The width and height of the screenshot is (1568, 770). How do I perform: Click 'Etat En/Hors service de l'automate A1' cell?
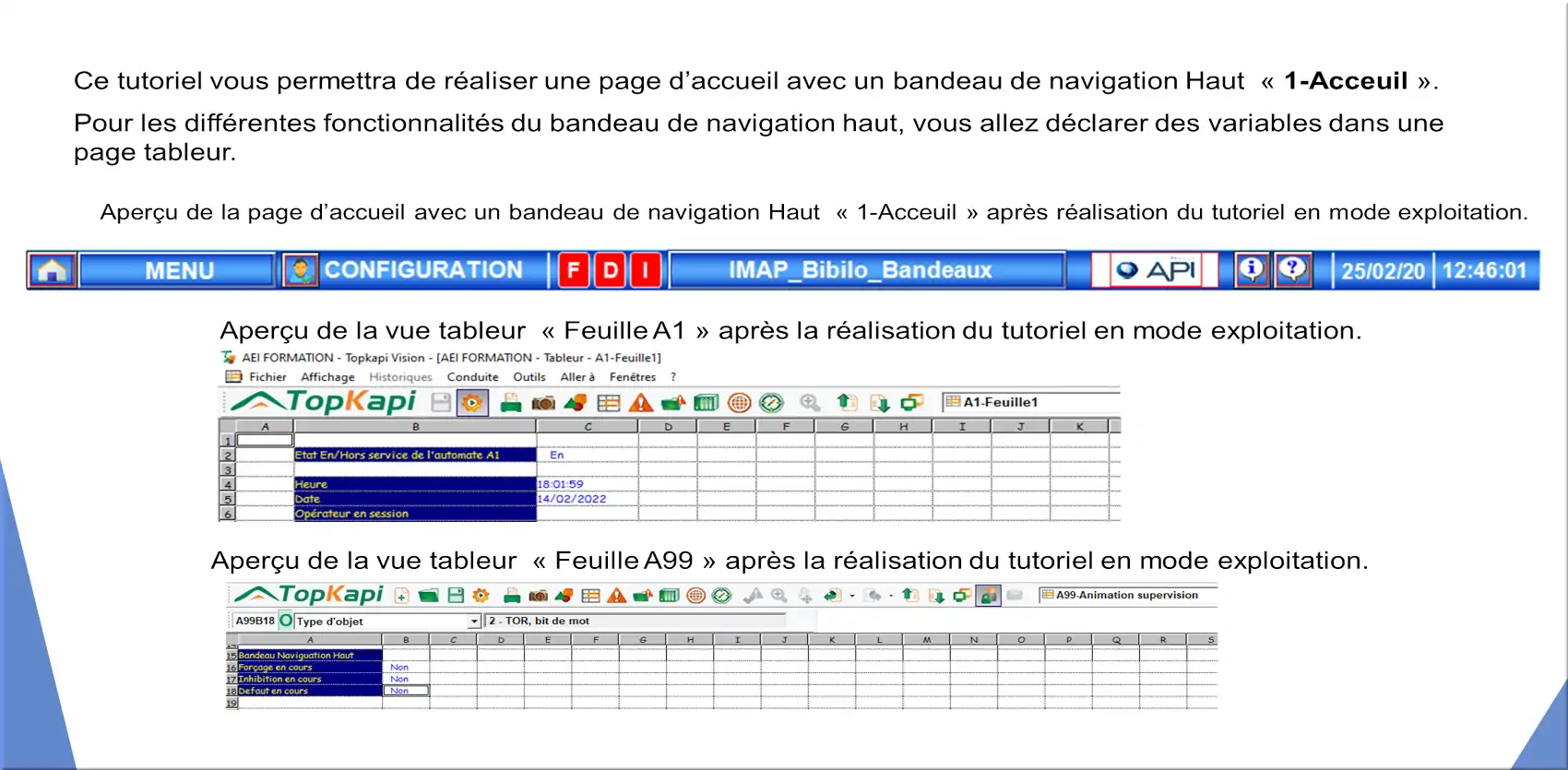tap(415, 455)
